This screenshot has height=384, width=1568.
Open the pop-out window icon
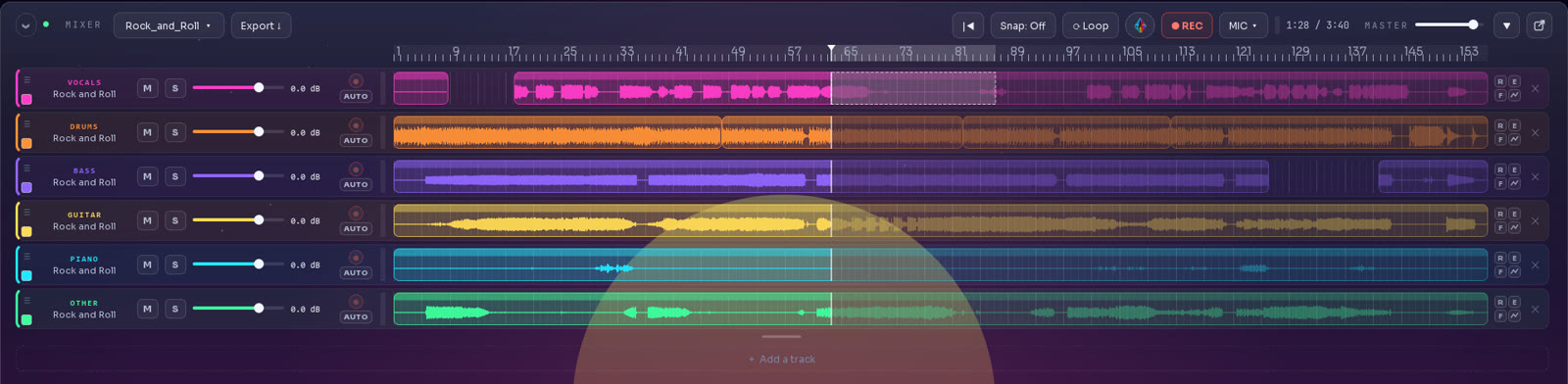[1540, 25]
